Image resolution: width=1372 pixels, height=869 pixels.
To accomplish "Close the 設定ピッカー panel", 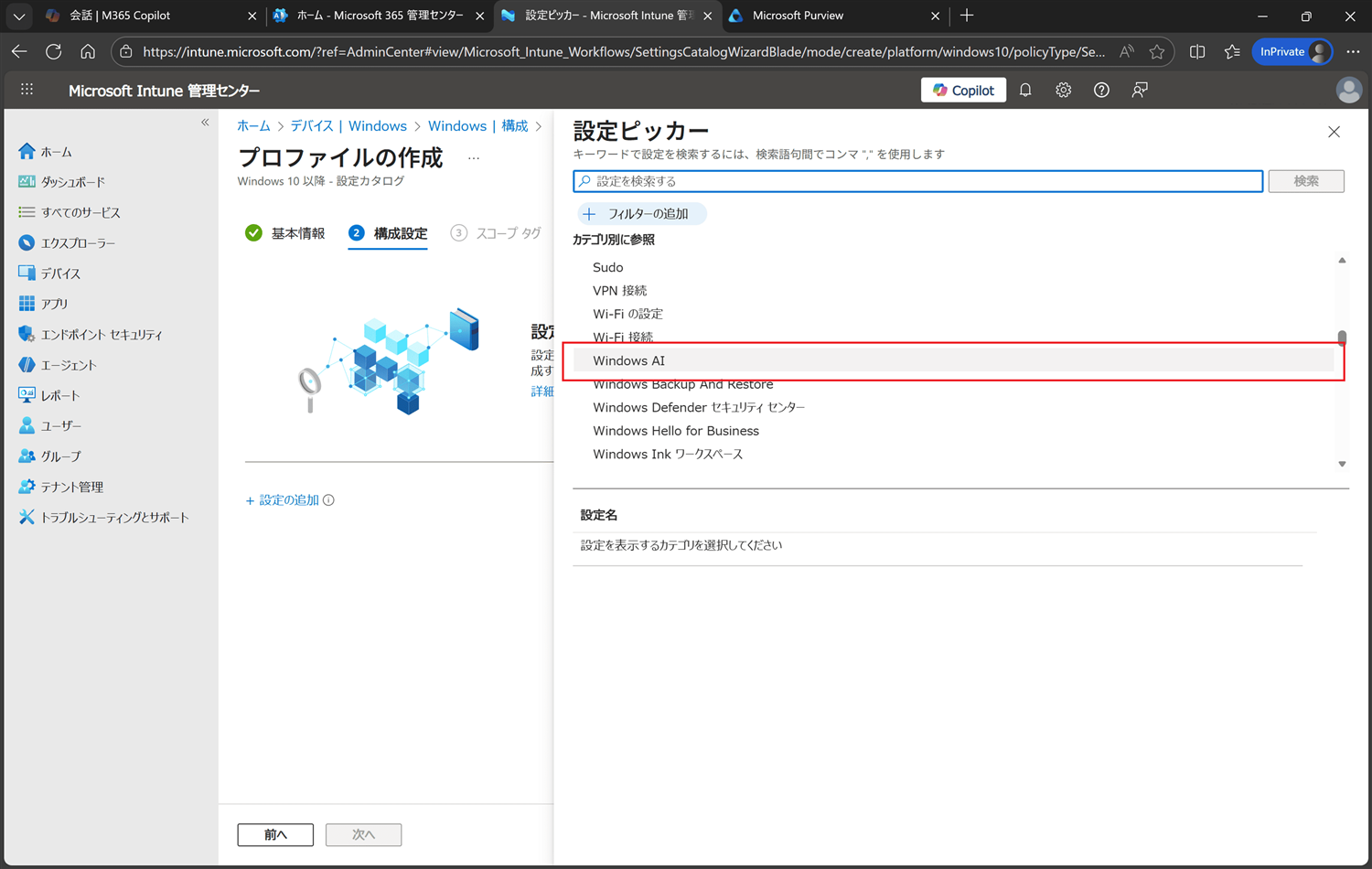I will [1334, 132].
